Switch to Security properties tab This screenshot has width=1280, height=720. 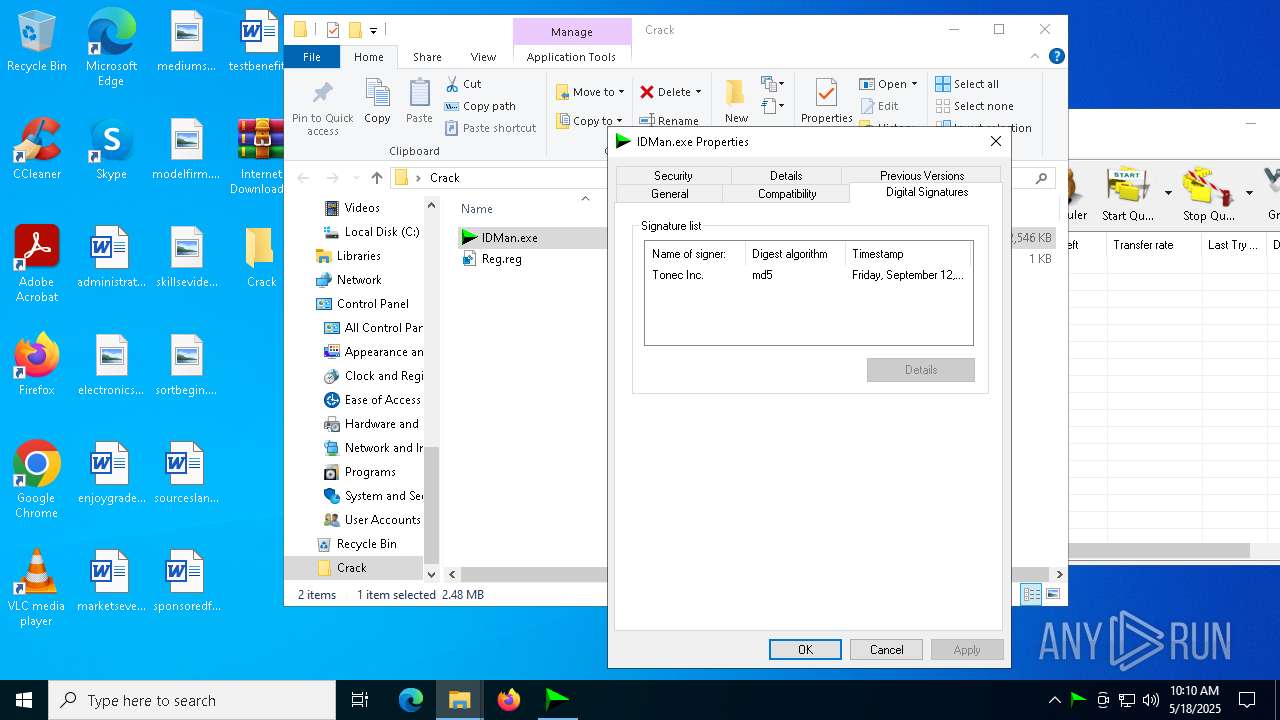(673, 176)
